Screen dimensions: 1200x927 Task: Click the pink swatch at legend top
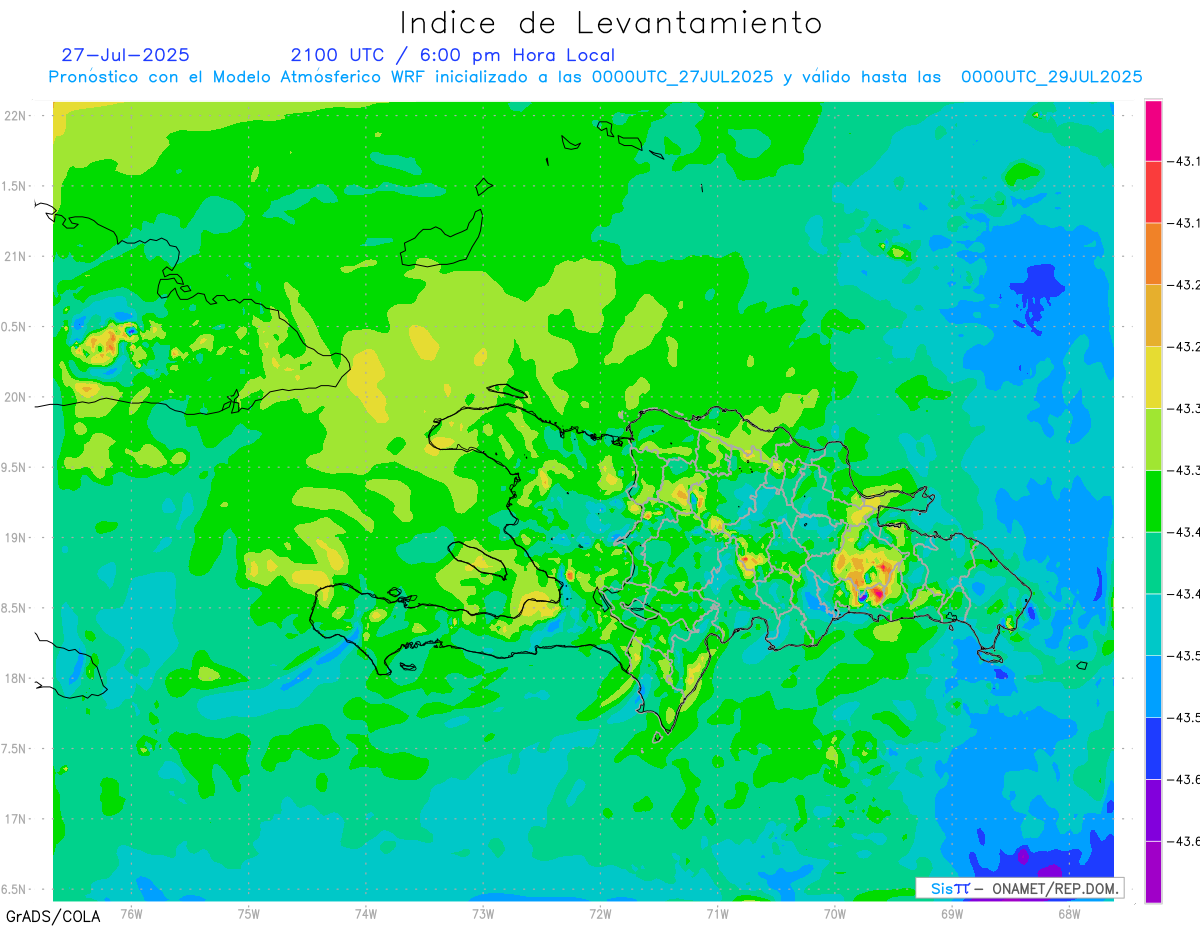click(1153, 130)
